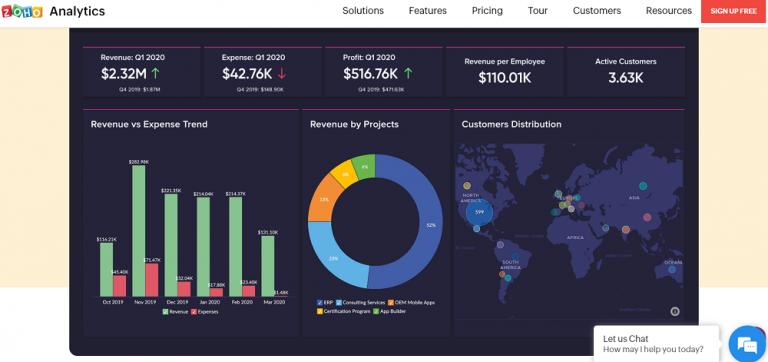This screenshot has height=362, width=768.
Task: Expand the Features menu
Action: [x=428, y=11]
